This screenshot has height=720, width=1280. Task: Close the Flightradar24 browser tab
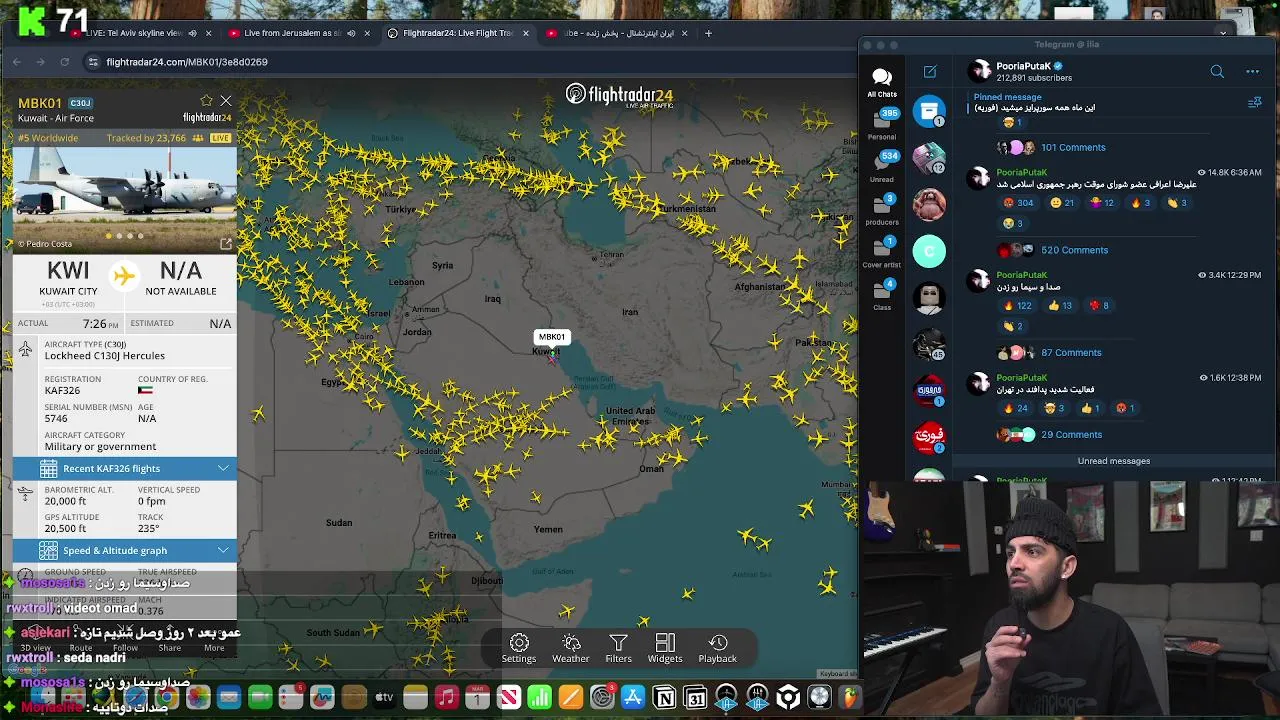point(525,33)
